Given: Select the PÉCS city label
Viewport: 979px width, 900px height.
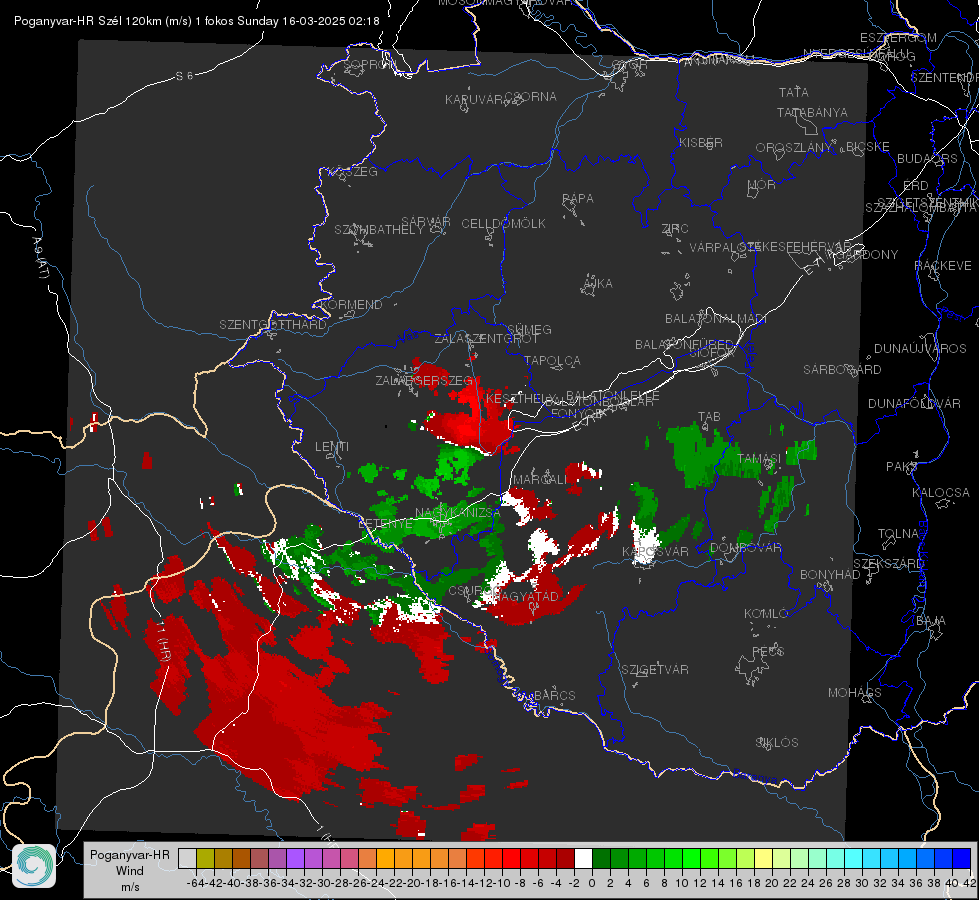Looking at the screenshot, I should 768,652.
